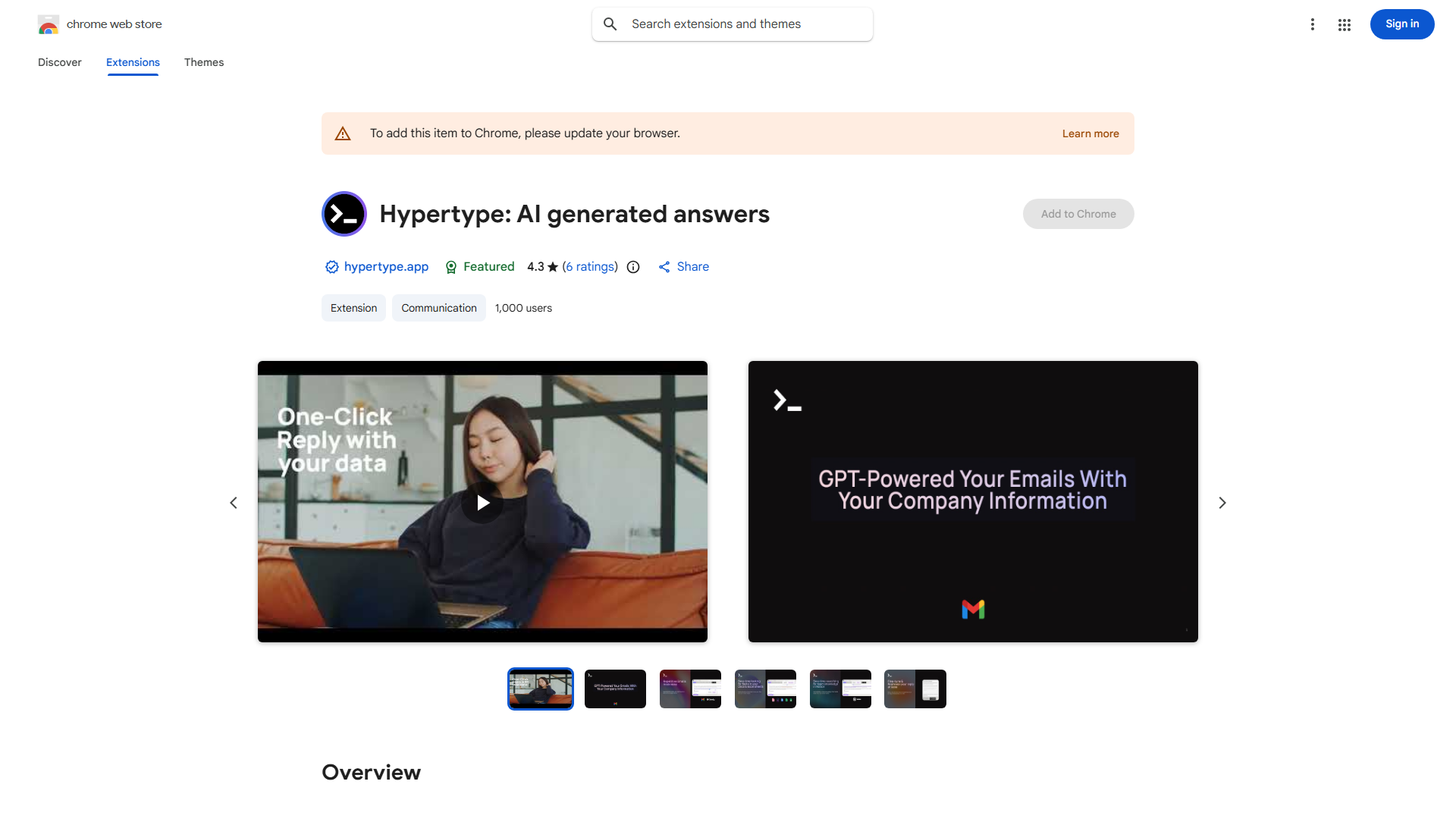Image resolution: width=1456 pixels, height=819 pixels.
Task: Play the promo video
Action: tap(482, 502)
